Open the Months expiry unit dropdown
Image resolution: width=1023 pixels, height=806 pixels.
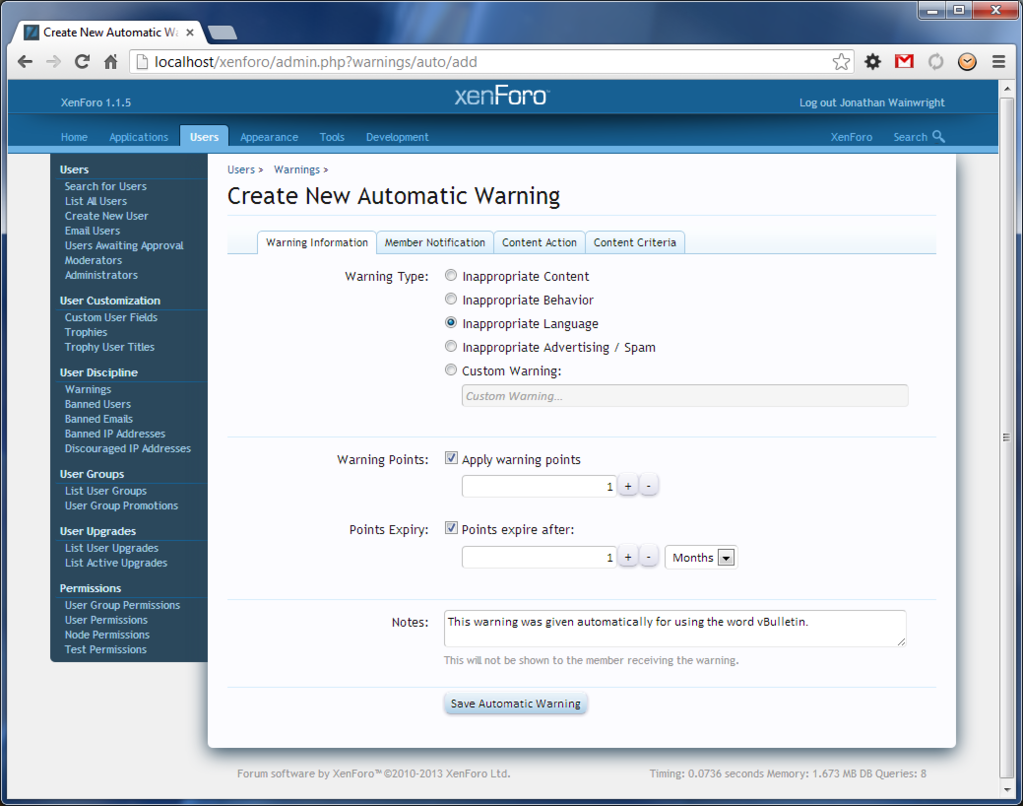[701, 558]
